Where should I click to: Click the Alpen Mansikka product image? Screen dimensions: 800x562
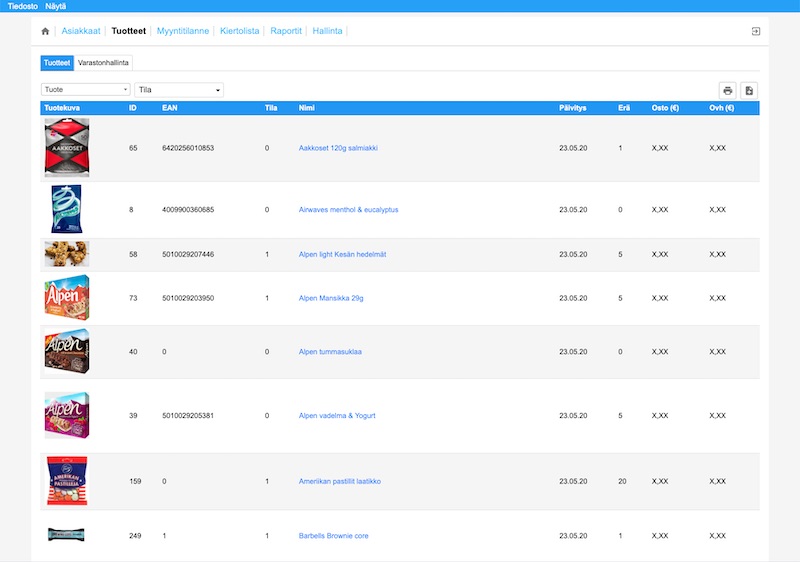pyautogui.click(x=67, y=298)
